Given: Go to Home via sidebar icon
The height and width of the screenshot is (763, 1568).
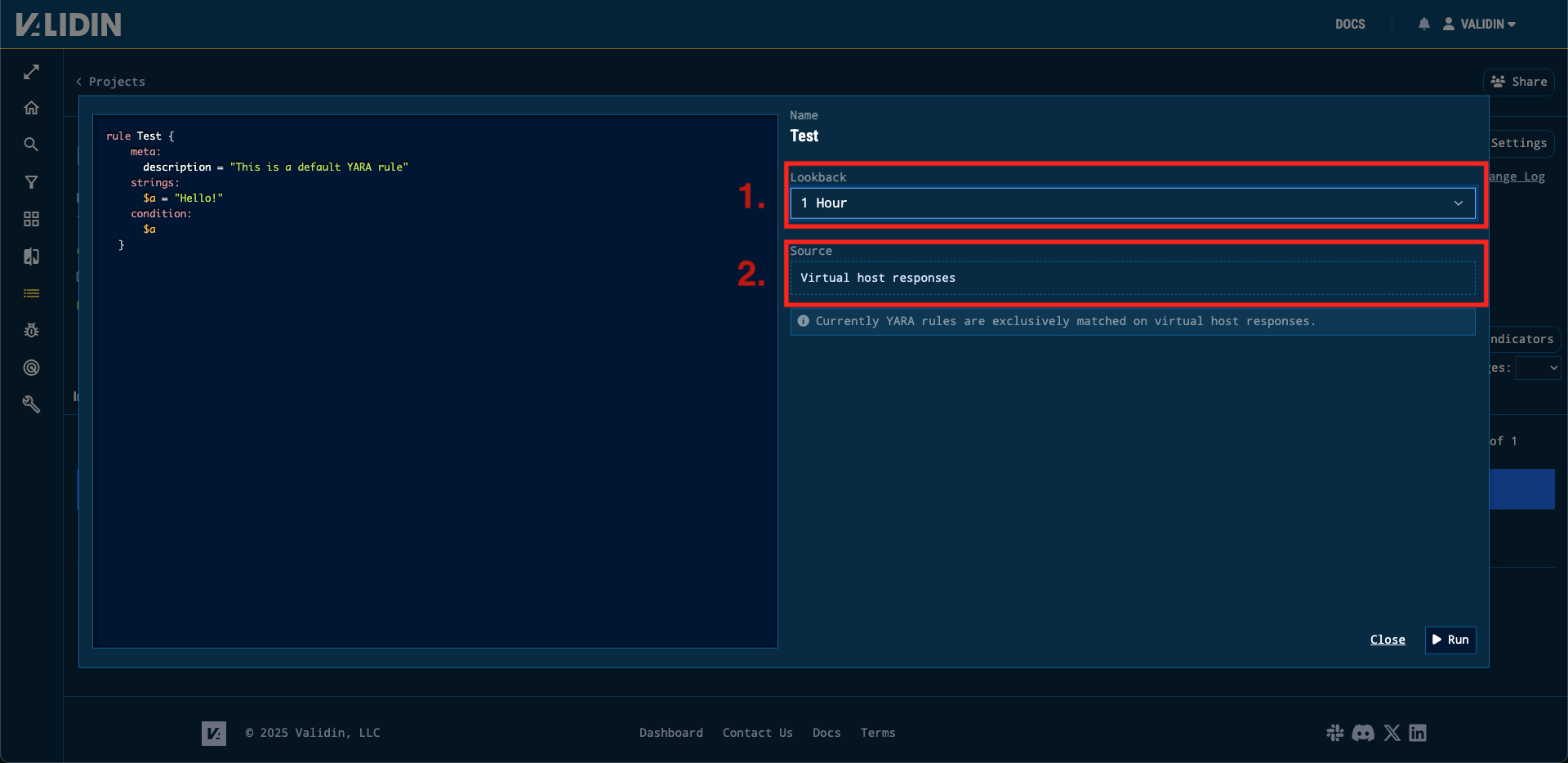Looking at the screenshot, I should pyautogui.click(x=31, y=108).
